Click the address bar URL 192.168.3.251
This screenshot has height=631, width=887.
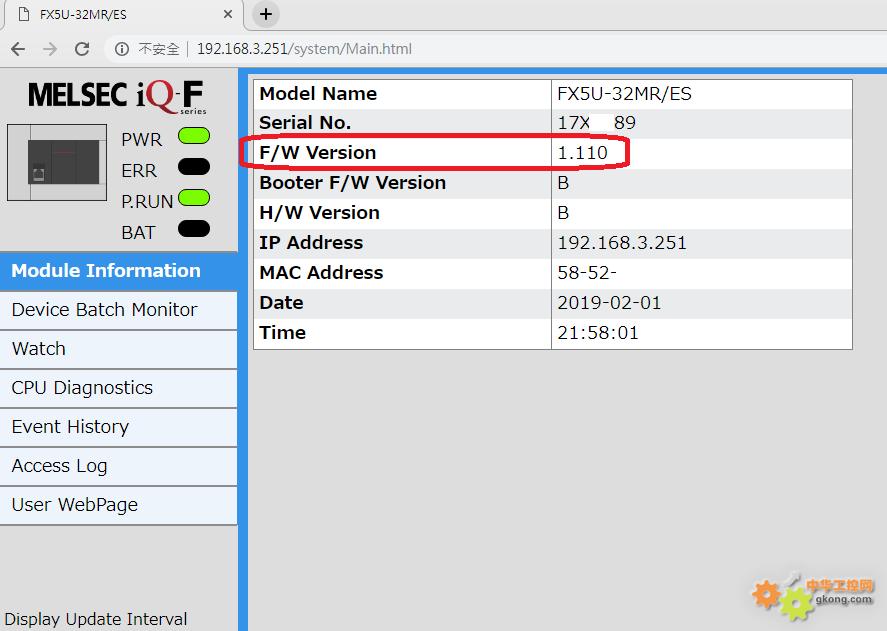coord(304,49)
